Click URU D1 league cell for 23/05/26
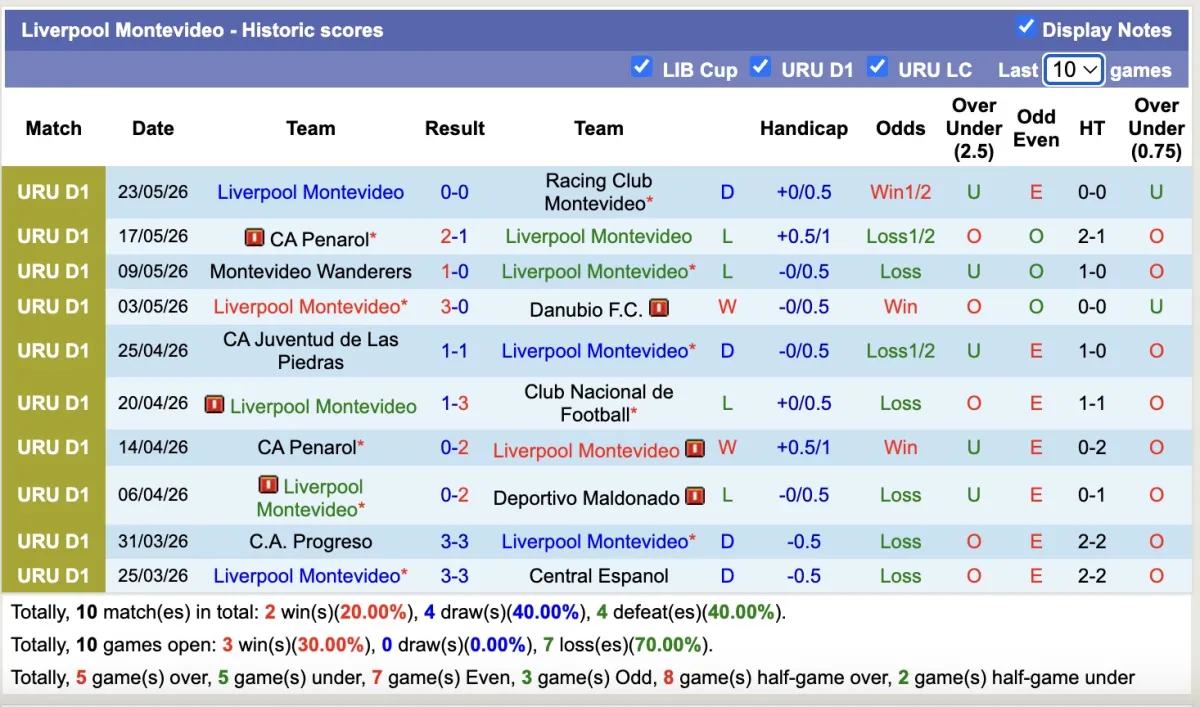This screenshot has height=707, width=1200. pos(53,192)
